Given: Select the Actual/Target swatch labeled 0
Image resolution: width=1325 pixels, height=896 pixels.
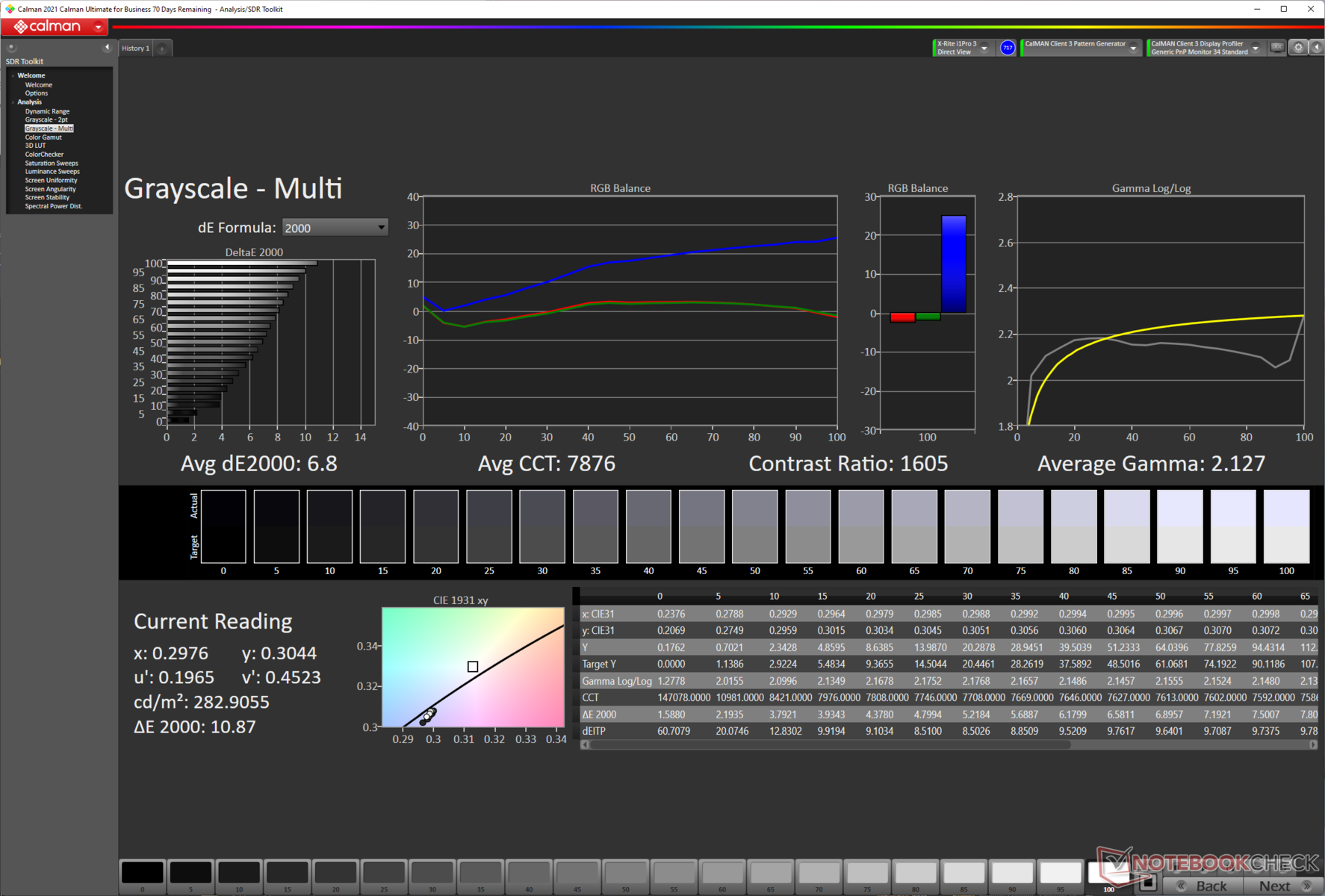Looking at the screenshot, I should (x=223, y=526).
